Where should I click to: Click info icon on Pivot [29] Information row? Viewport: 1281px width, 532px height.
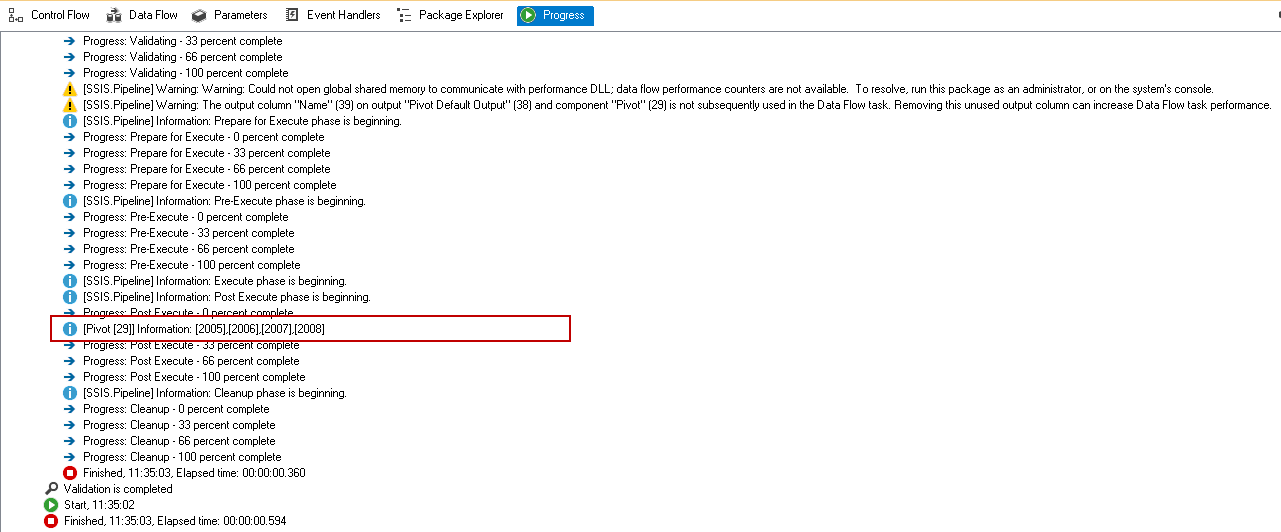point(70,329)
